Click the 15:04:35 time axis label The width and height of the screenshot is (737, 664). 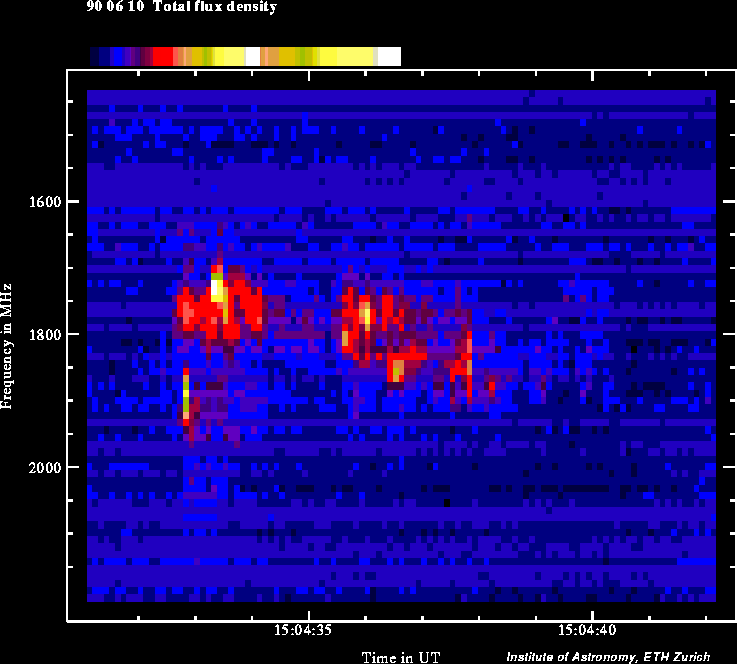tap(303, 630)
